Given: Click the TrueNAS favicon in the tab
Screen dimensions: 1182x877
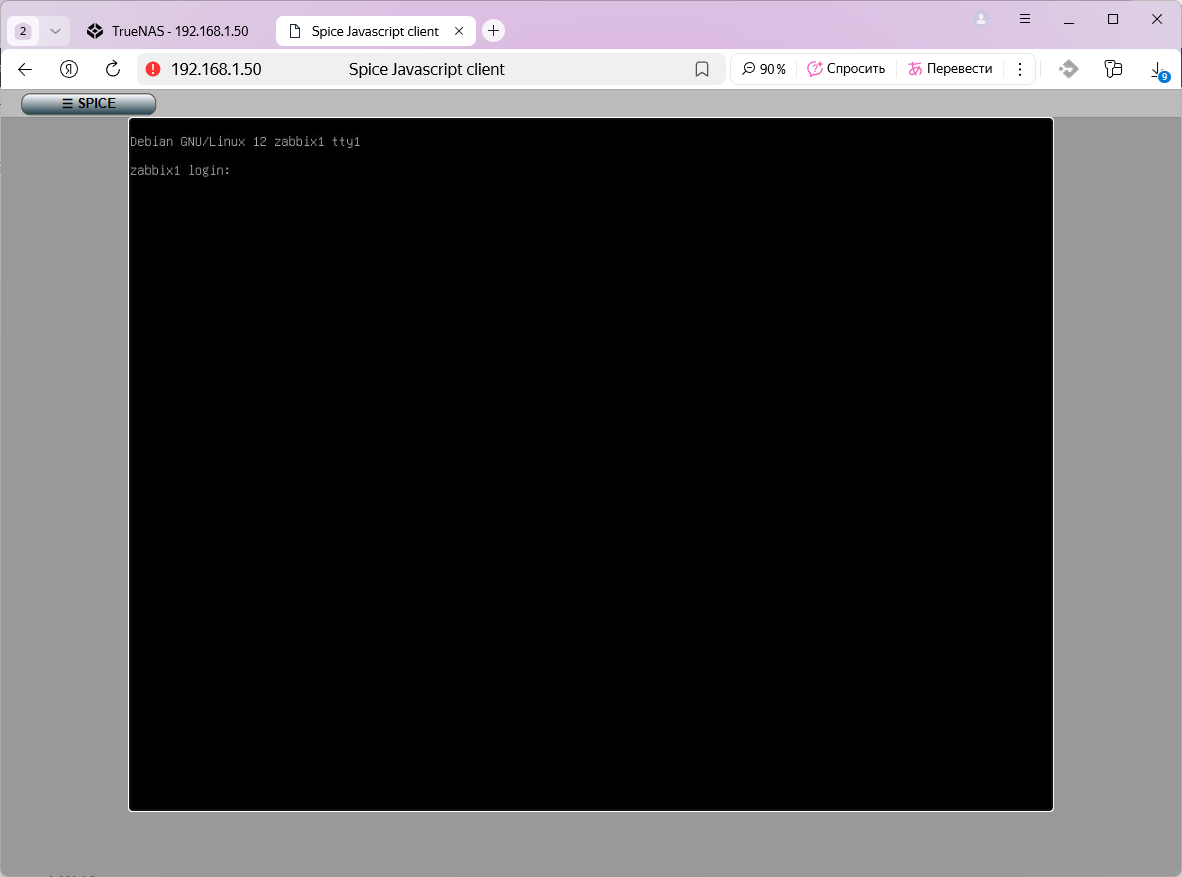Looking at the screenshot, I should click(x=95, y=31).
